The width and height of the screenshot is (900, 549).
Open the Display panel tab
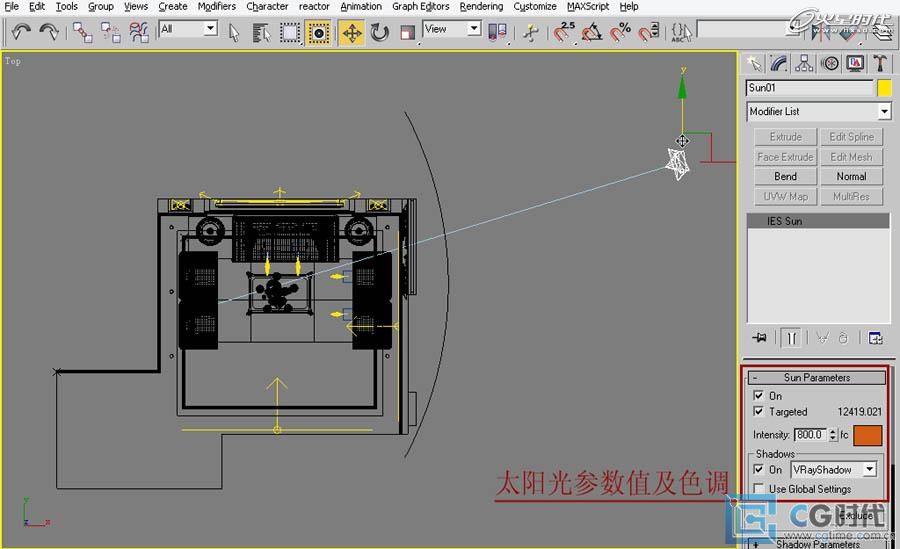coord(855,63)
